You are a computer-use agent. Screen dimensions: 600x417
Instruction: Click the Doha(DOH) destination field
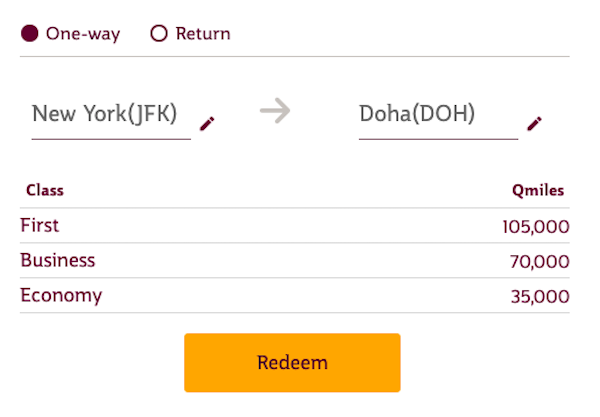431,114
